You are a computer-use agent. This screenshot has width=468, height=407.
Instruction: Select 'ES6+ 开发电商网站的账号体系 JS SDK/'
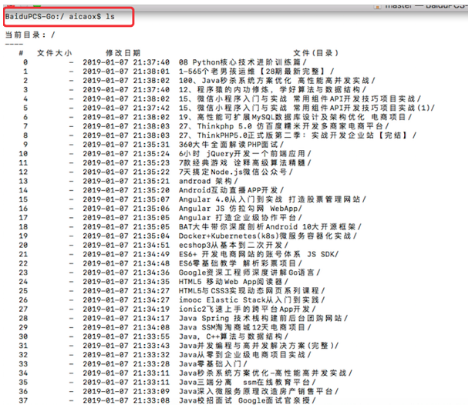click(259, 254)
